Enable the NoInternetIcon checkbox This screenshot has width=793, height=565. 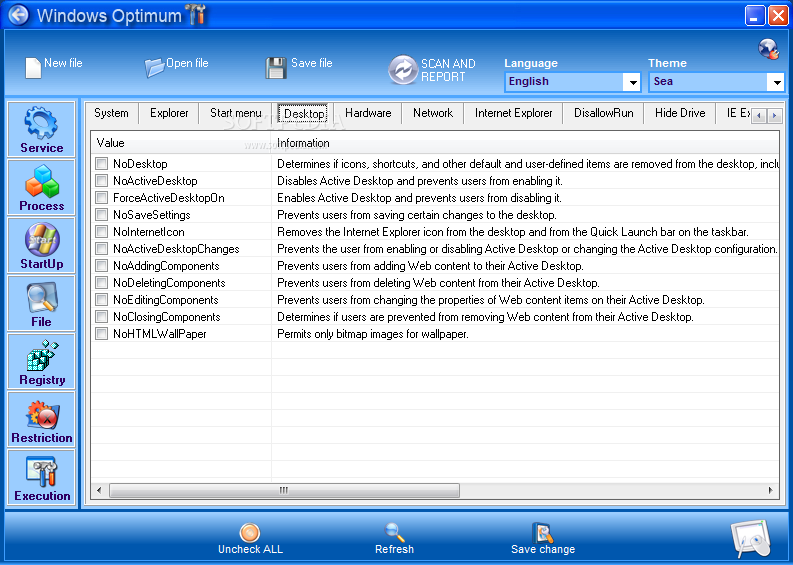coord(102,232)
